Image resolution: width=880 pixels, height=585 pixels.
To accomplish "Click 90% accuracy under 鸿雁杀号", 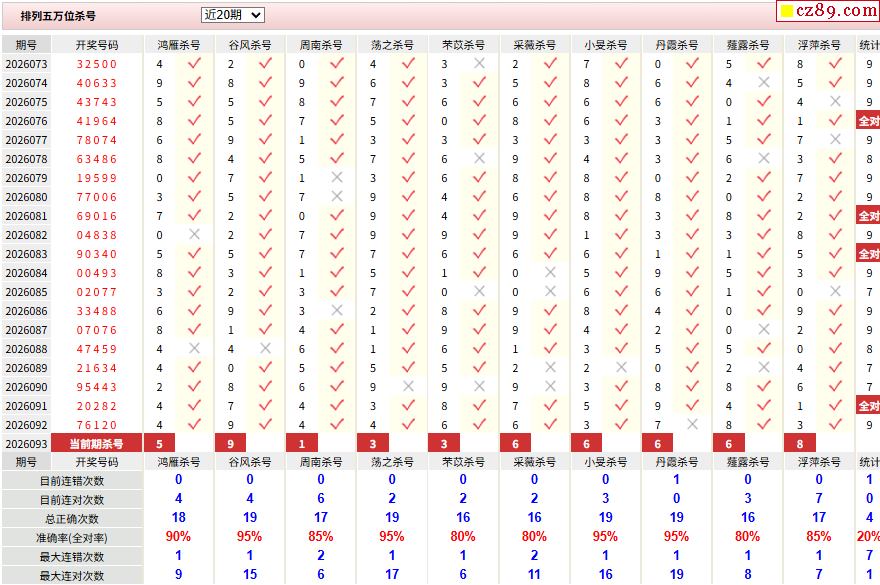I will (x=178, y=537).
